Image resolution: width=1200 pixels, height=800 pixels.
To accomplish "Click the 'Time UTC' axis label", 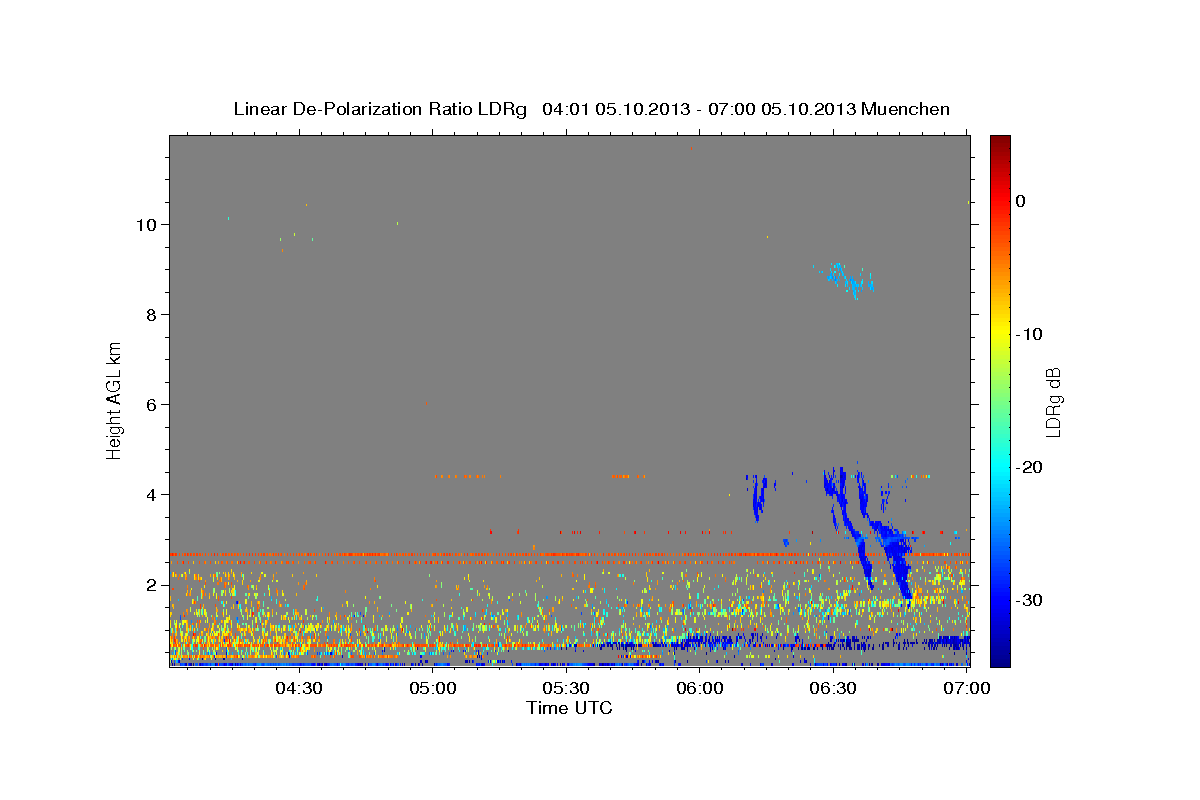I will tap(569, 708).
